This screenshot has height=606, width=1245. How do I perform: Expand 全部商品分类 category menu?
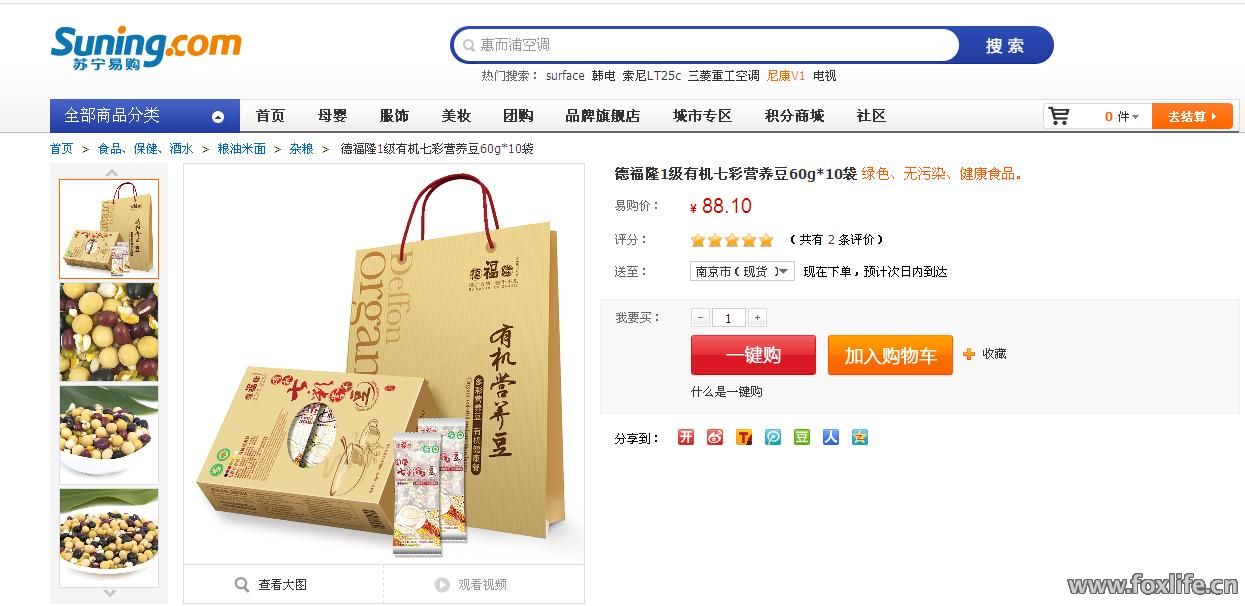coord(145,116)
